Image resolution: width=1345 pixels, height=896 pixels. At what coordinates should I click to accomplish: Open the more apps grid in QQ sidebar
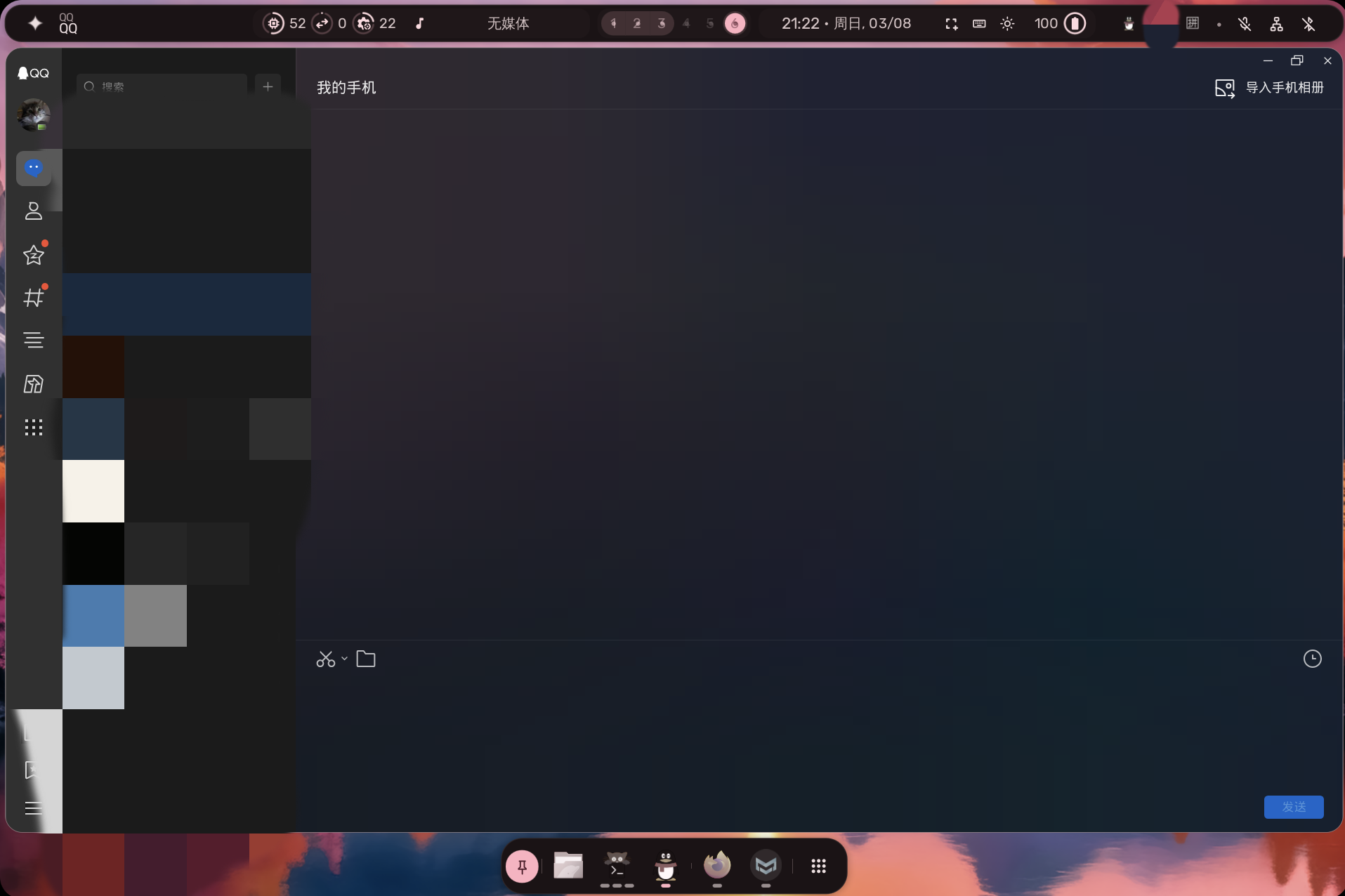pyautogui.click(x=34, y=428)
